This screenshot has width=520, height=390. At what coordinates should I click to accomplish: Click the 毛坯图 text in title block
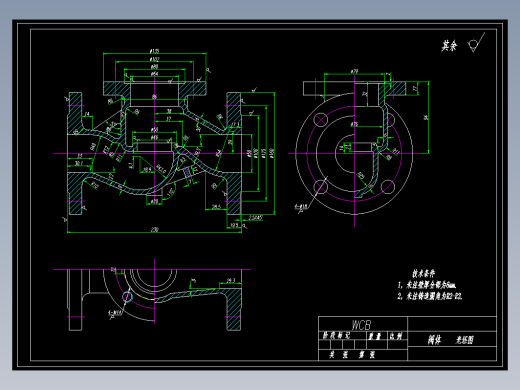pos(464,340)
